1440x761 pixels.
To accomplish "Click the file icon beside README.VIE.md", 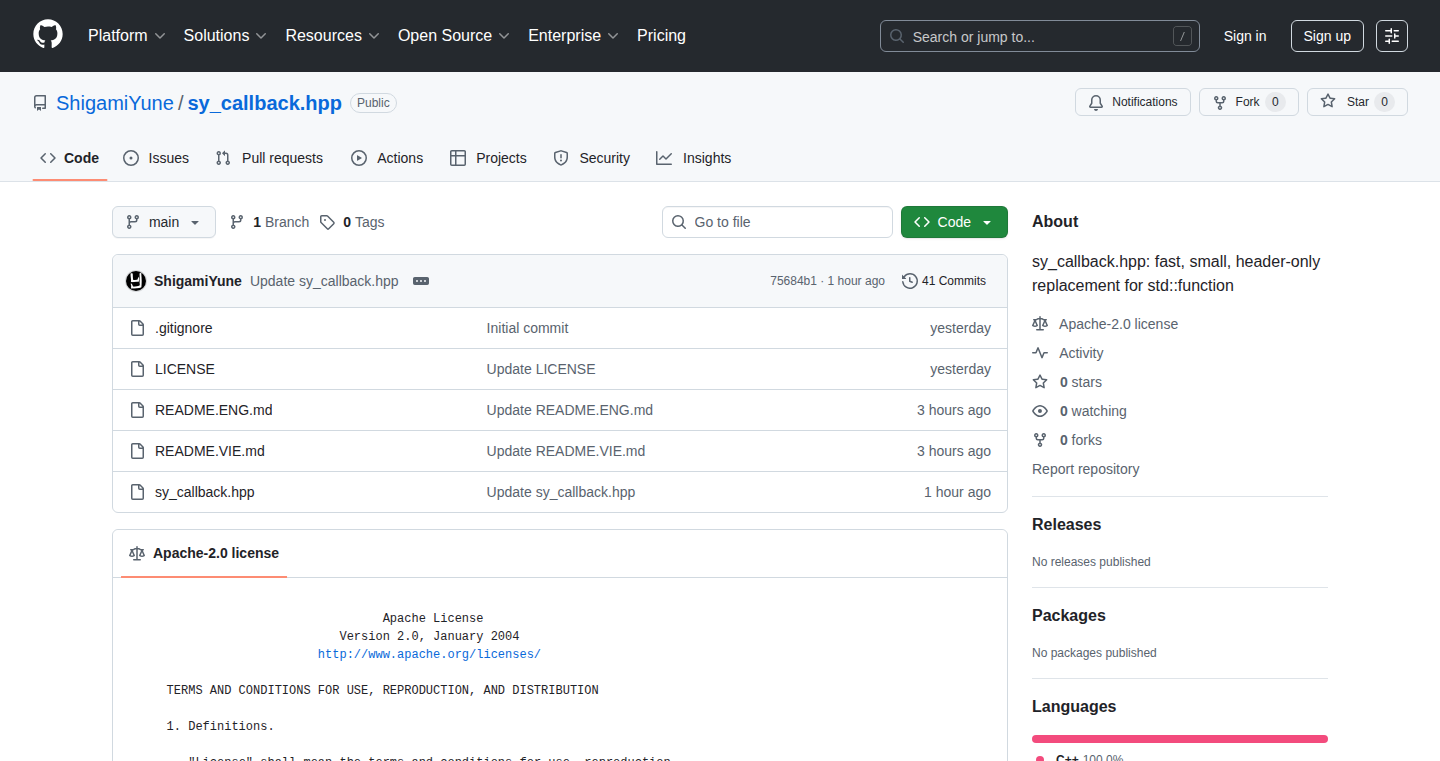I will [x=138, y=451].
